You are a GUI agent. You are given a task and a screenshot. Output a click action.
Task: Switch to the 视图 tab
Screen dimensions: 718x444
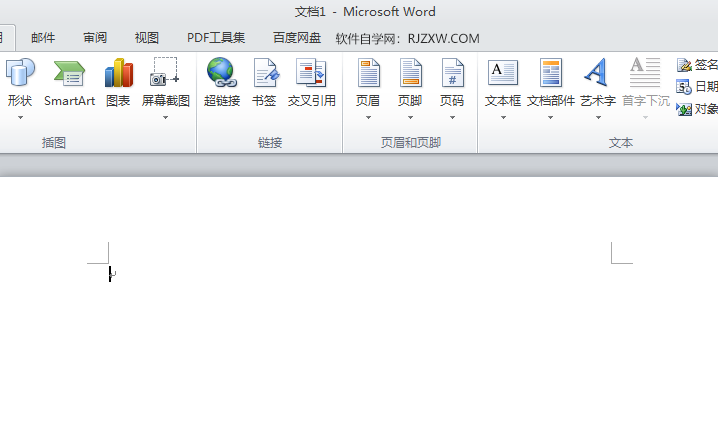click(147, 38)
